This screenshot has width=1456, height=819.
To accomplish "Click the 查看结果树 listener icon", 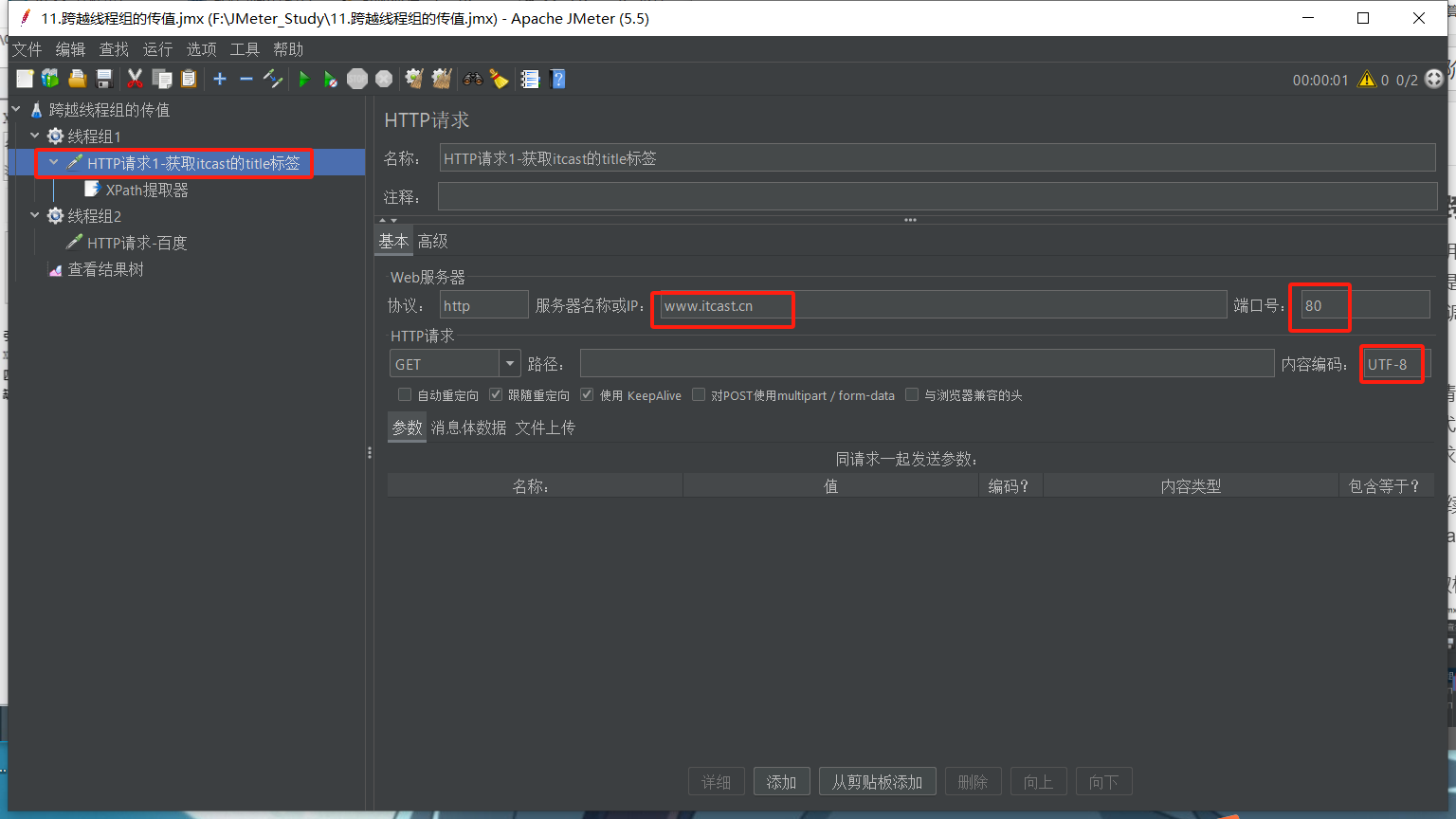I will pos(55,270).
